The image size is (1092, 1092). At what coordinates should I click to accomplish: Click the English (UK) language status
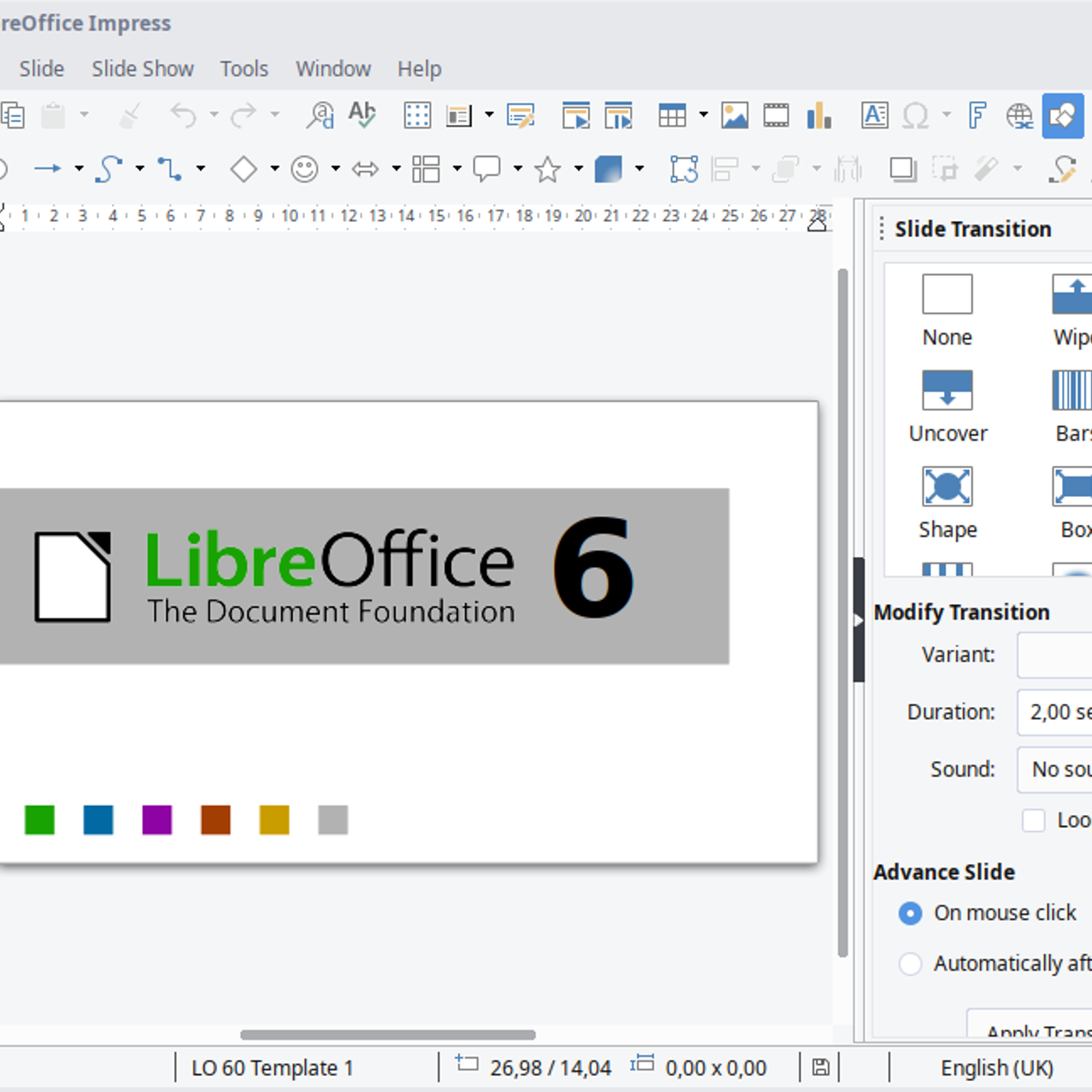pos(996,1067)
